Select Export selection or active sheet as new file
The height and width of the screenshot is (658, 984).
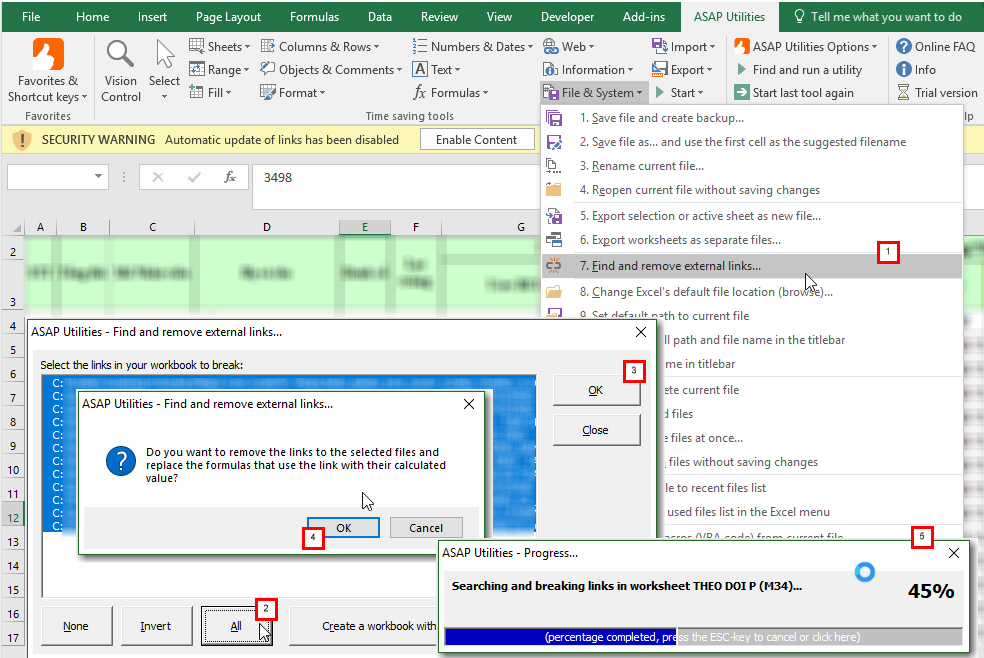(752, 216)
